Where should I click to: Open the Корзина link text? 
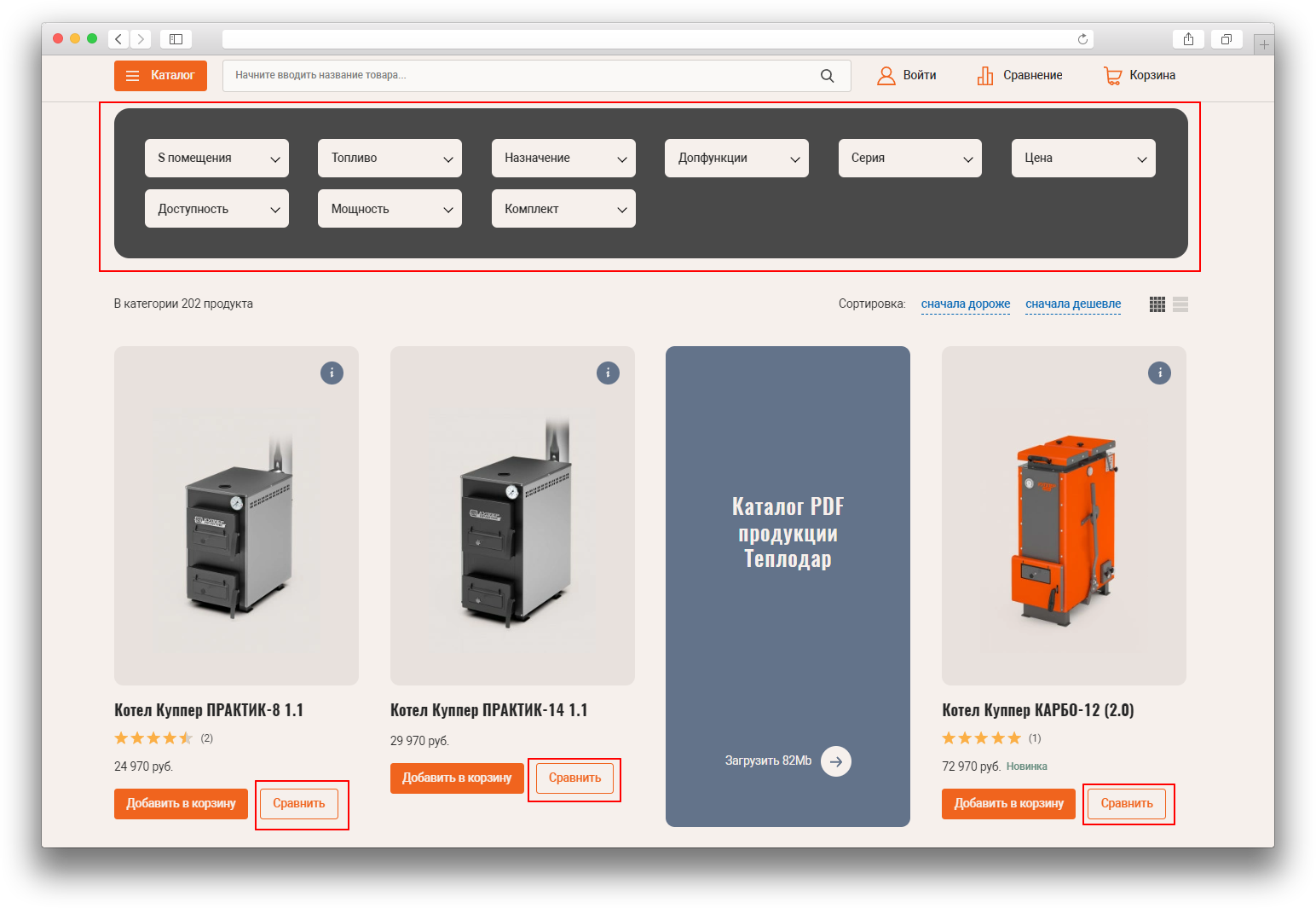[1152, 76]
